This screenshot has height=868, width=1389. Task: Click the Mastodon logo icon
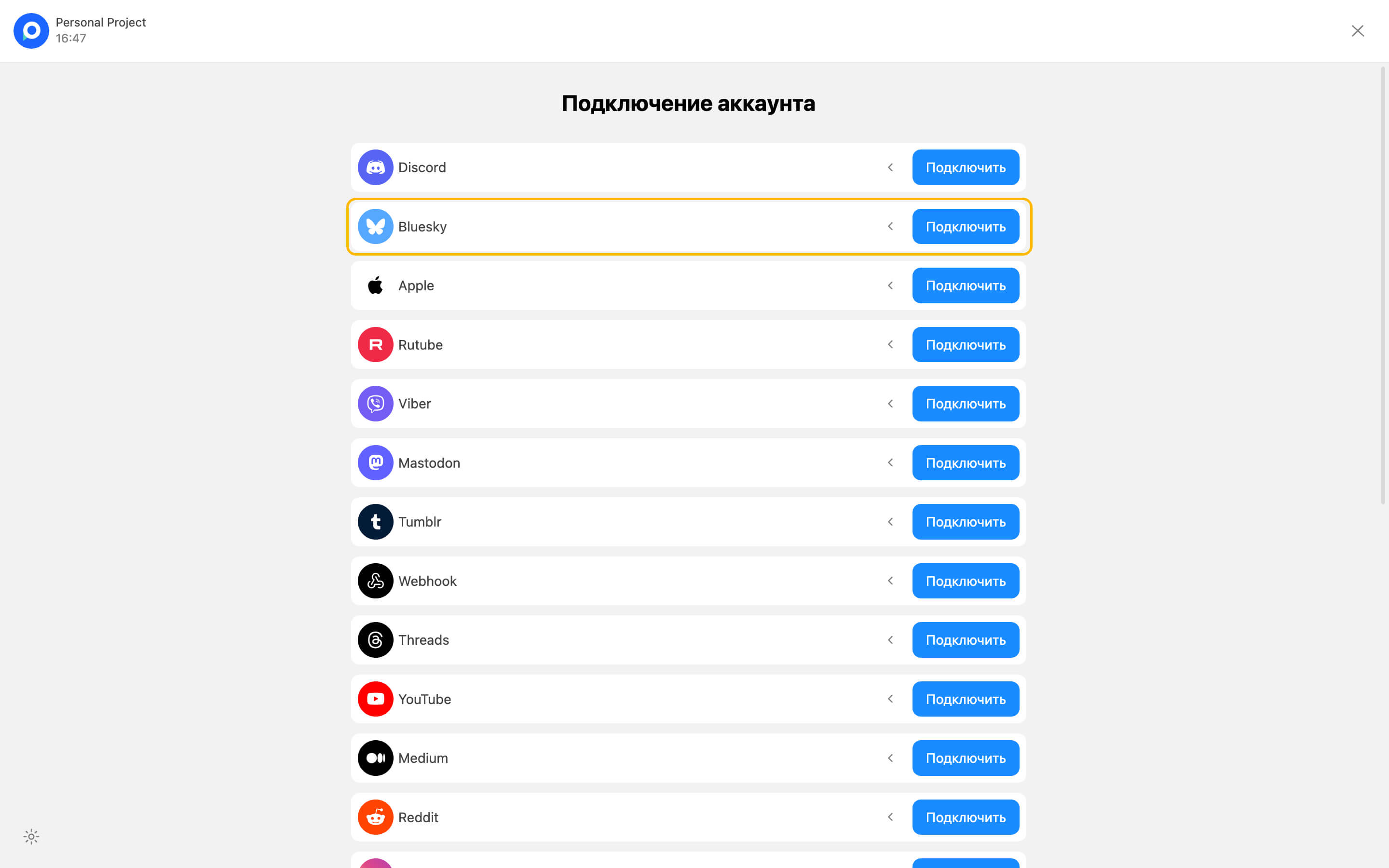coord(375,463)
